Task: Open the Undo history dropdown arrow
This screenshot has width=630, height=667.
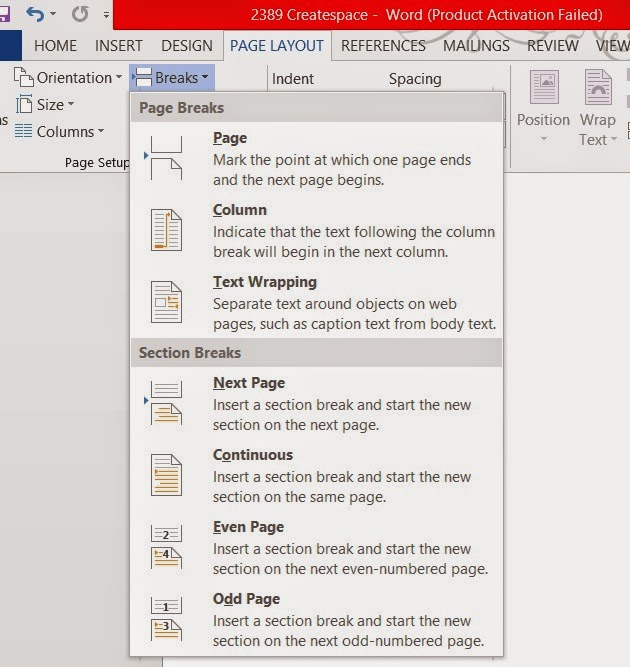Action: click(x=53, y=14)
